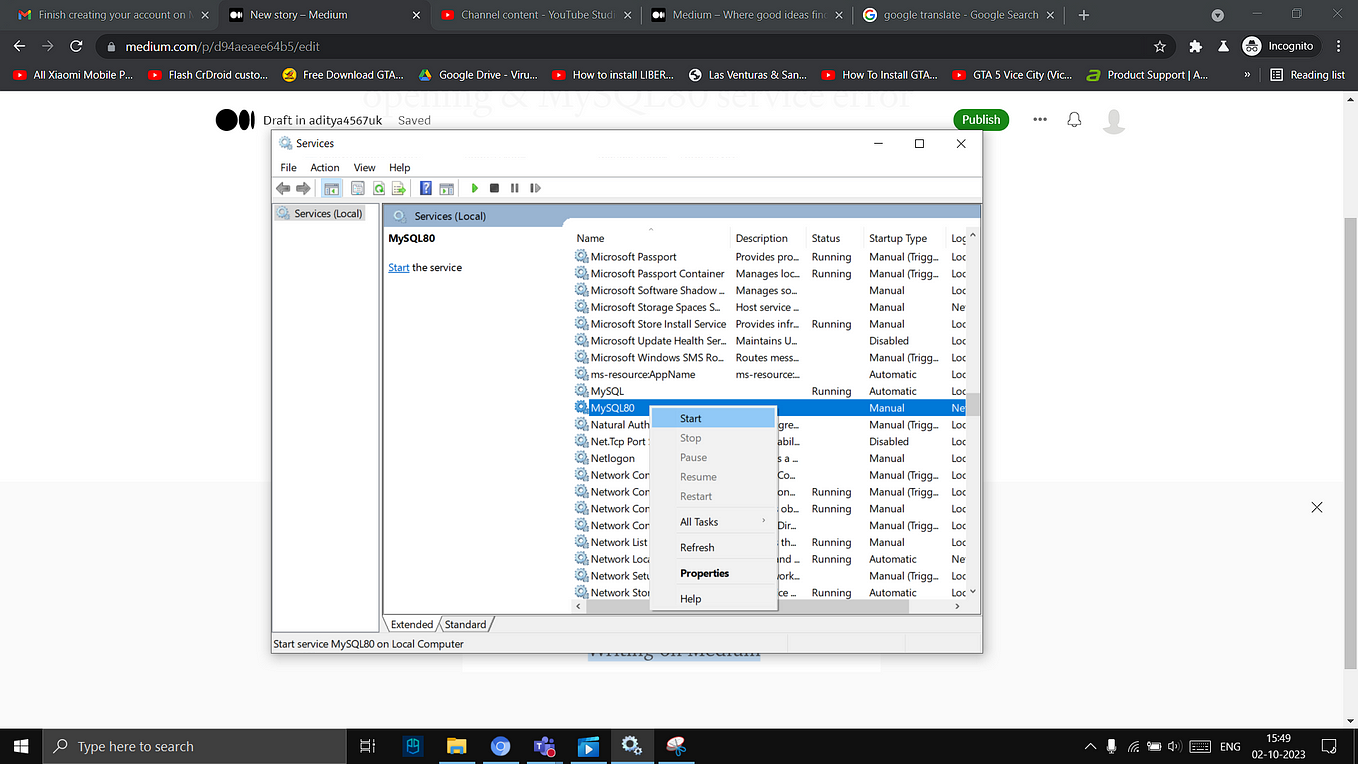The height and width of the screenshot is (764, 1358).
Task: Toggle Show/Hide Console Tree toolbar icon
Action: click(x=331, y=188)
